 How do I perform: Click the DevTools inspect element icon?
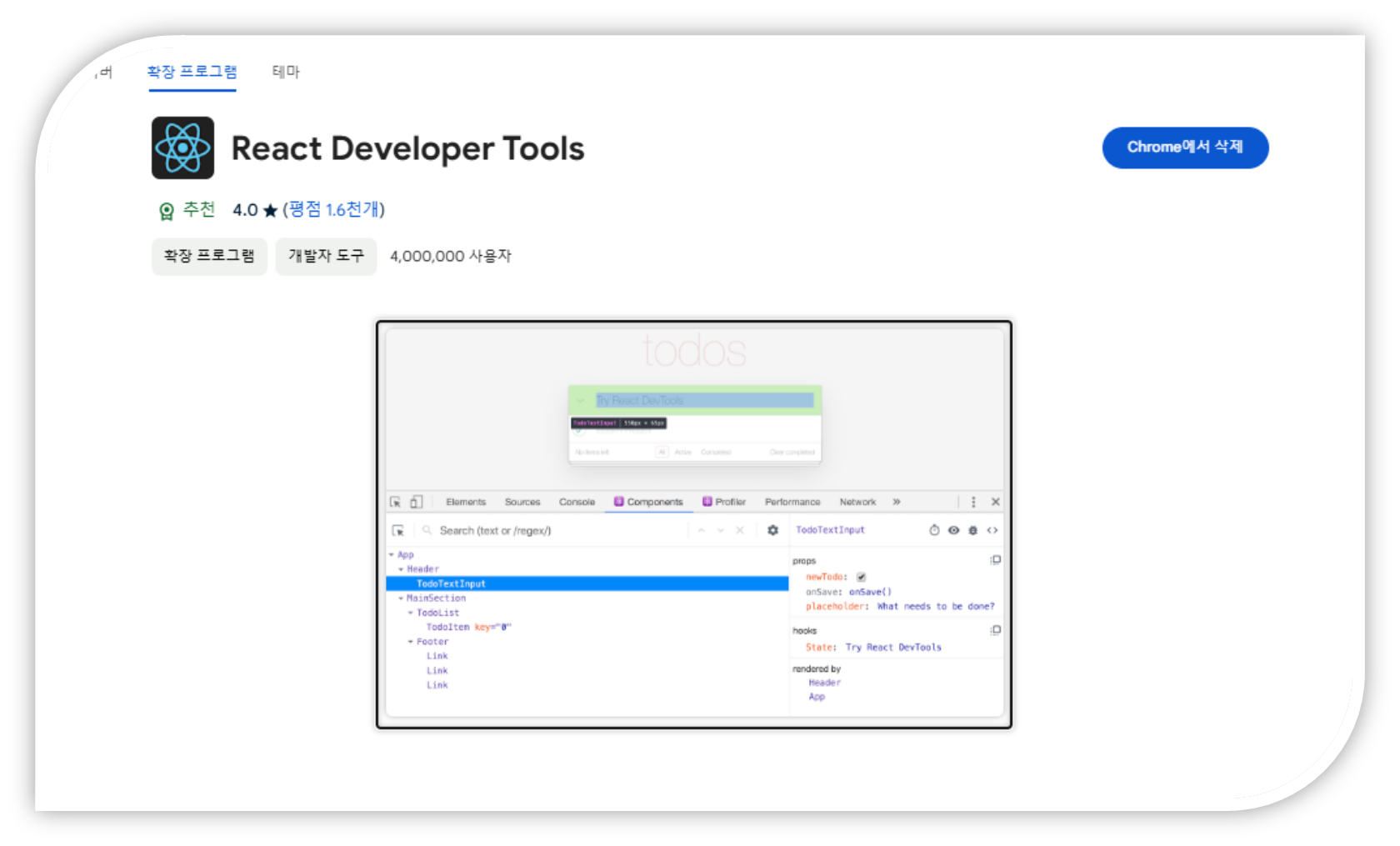[396, 502]
